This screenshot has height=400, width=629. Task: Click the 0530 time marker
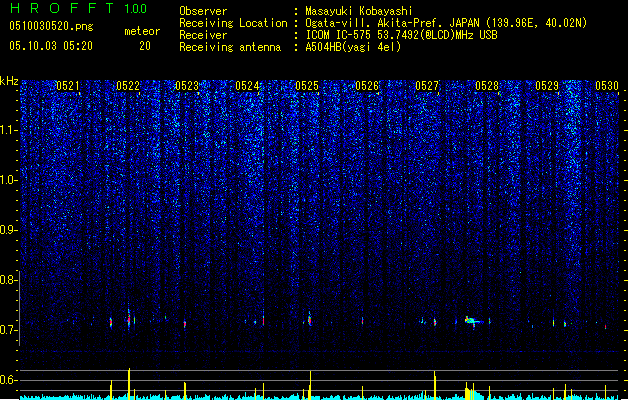[x=607, y=86]
